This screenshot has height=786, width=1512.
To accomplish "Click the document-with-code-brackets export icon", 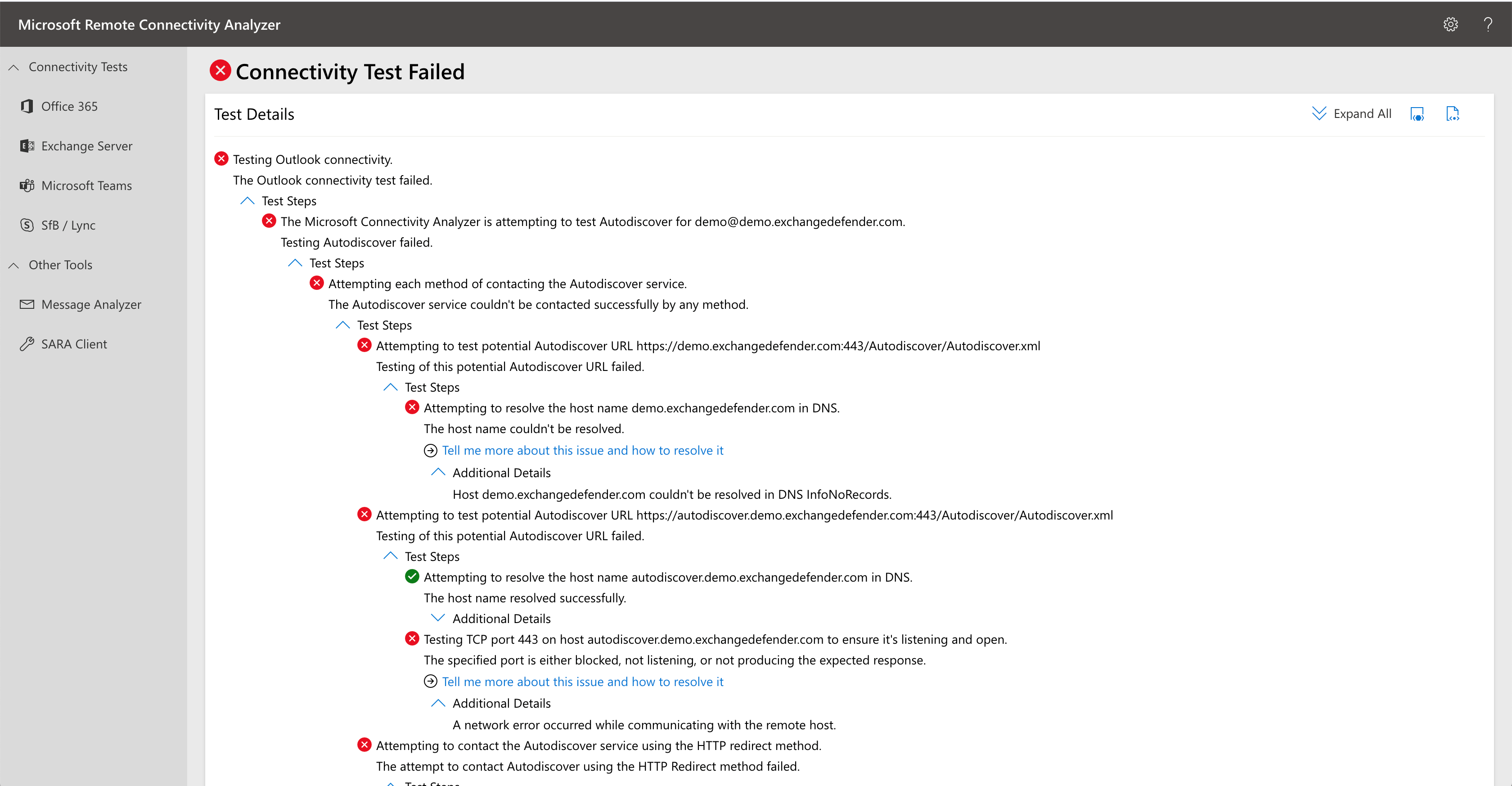I will point(1453,114).
